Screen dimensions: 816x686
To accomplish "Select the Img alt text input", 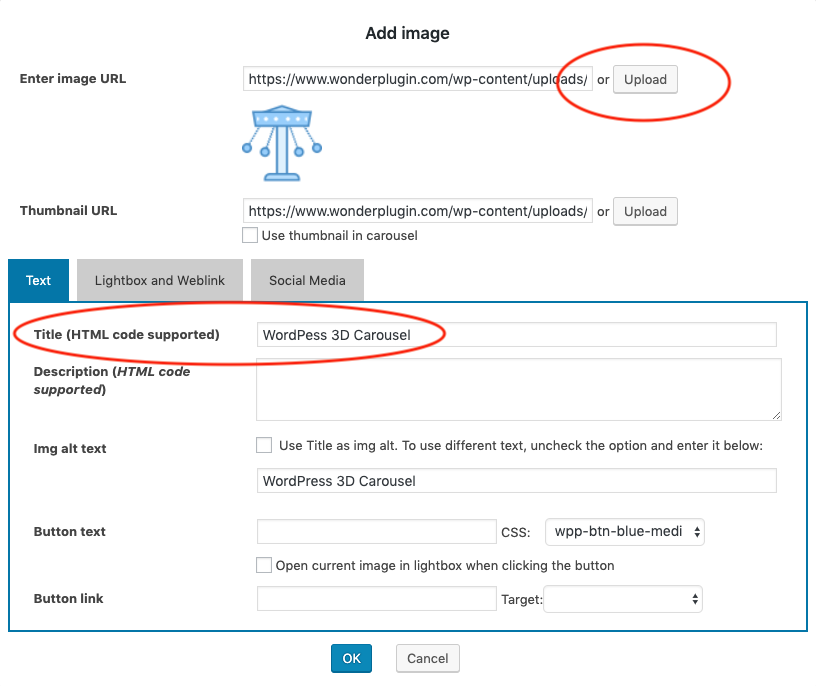I will click(516, 481).
